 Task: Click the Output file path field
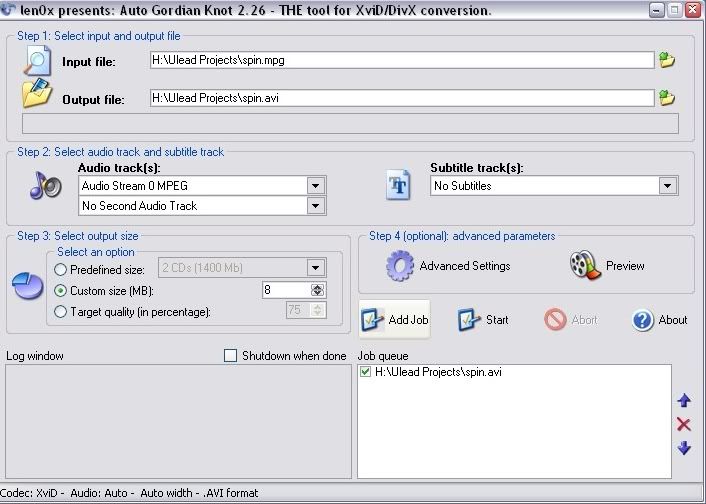[402, 98]
